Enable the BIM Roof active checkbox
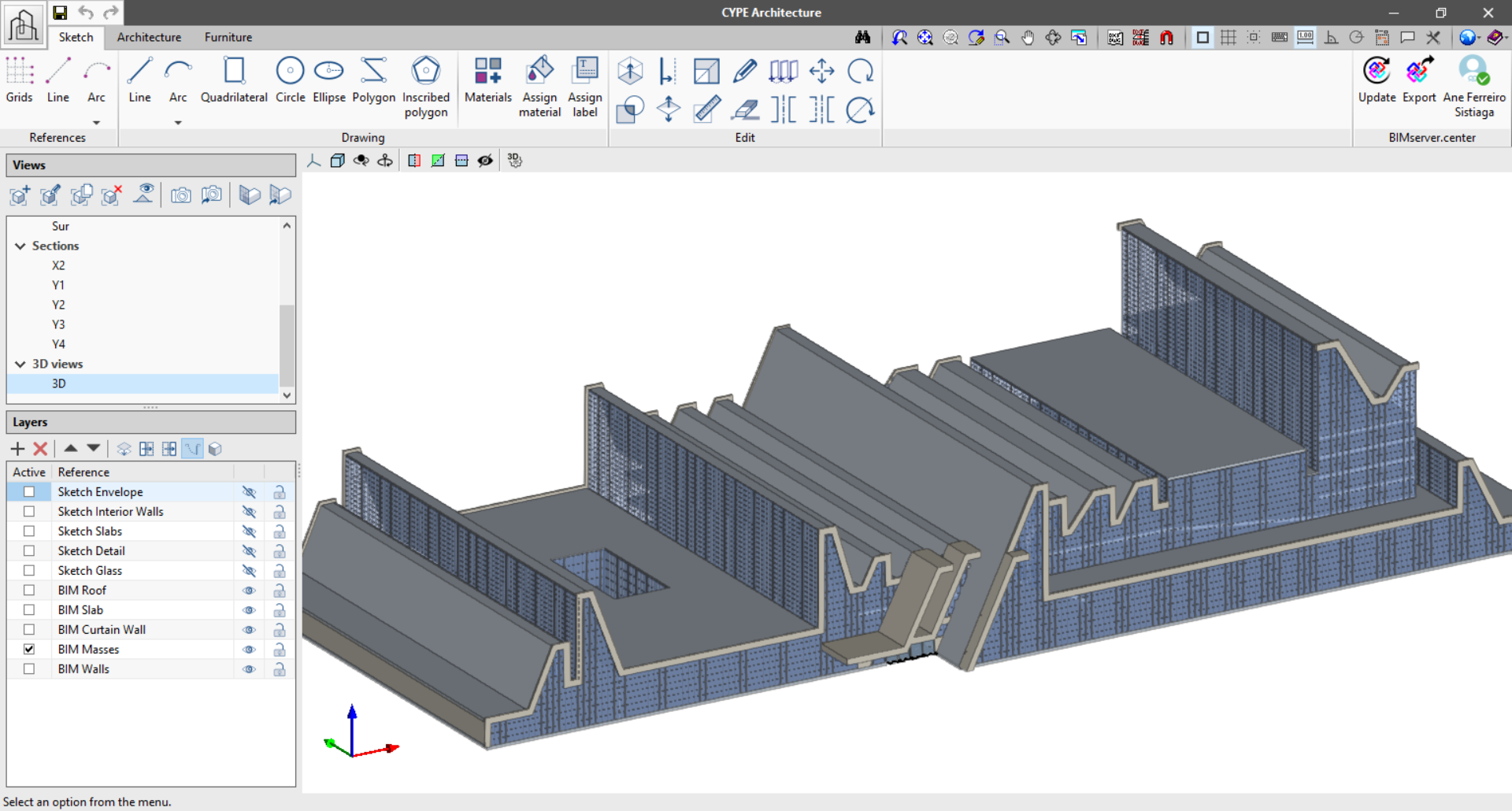 29,591
